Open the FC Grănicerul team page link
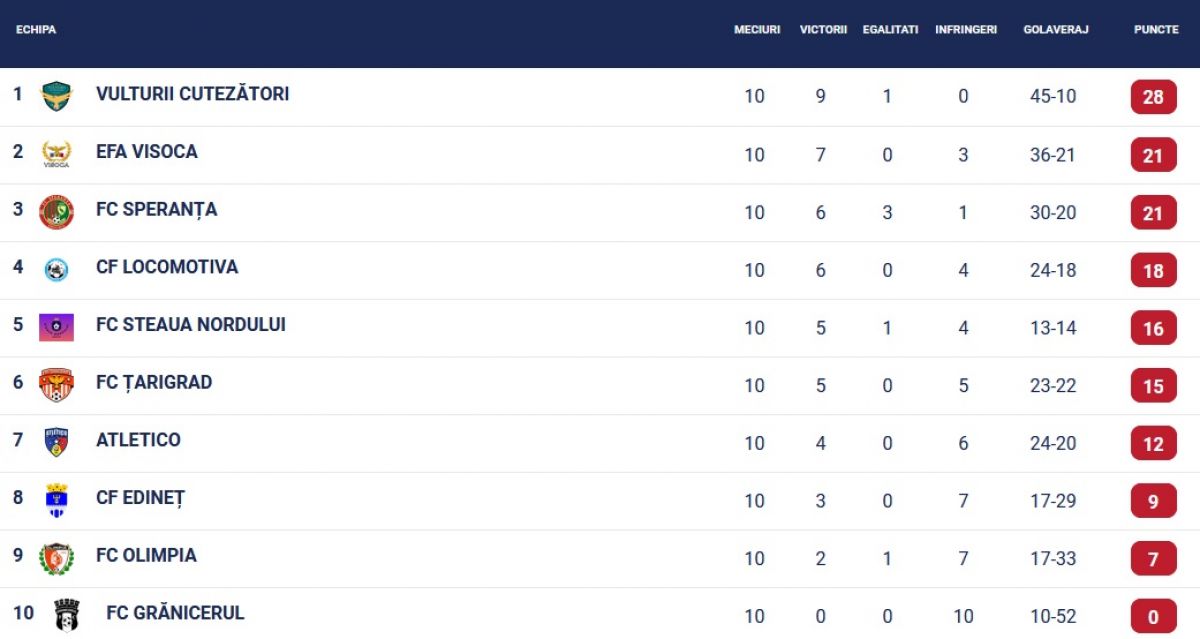 pos(175,613)
